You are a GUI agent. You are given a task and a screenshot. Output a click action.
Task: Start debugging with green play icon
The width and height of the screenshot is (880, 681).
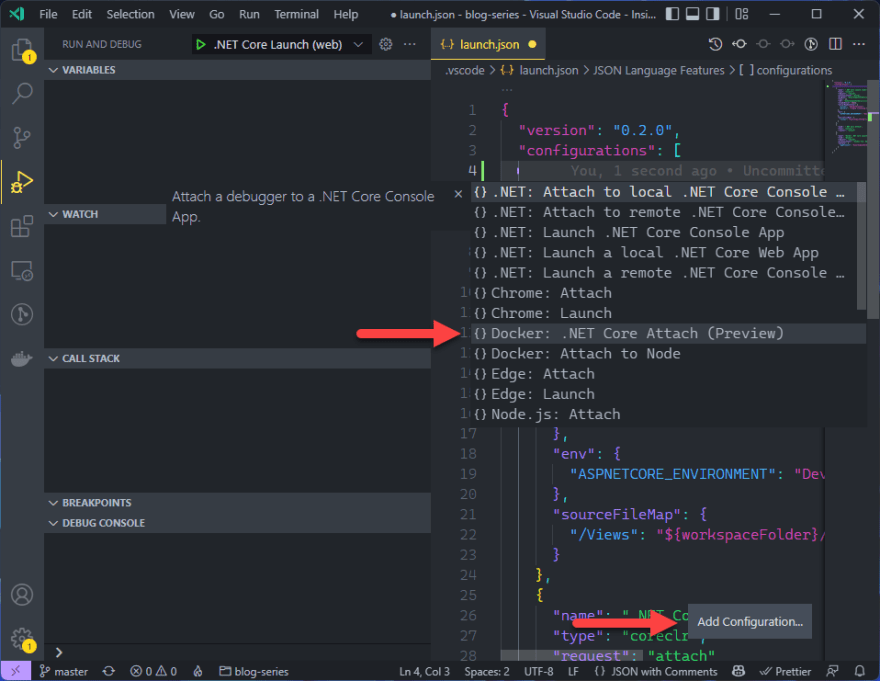(200, 44)
